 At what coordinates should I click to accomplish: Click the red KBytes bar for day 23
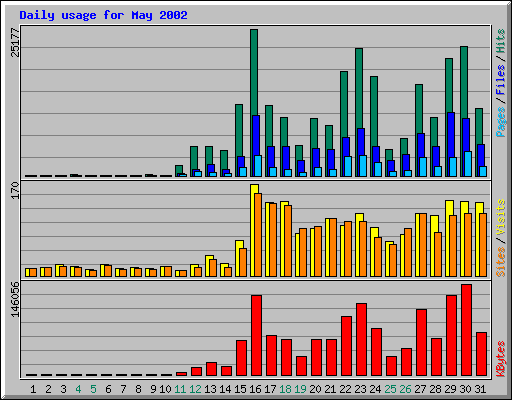(361, 340)
